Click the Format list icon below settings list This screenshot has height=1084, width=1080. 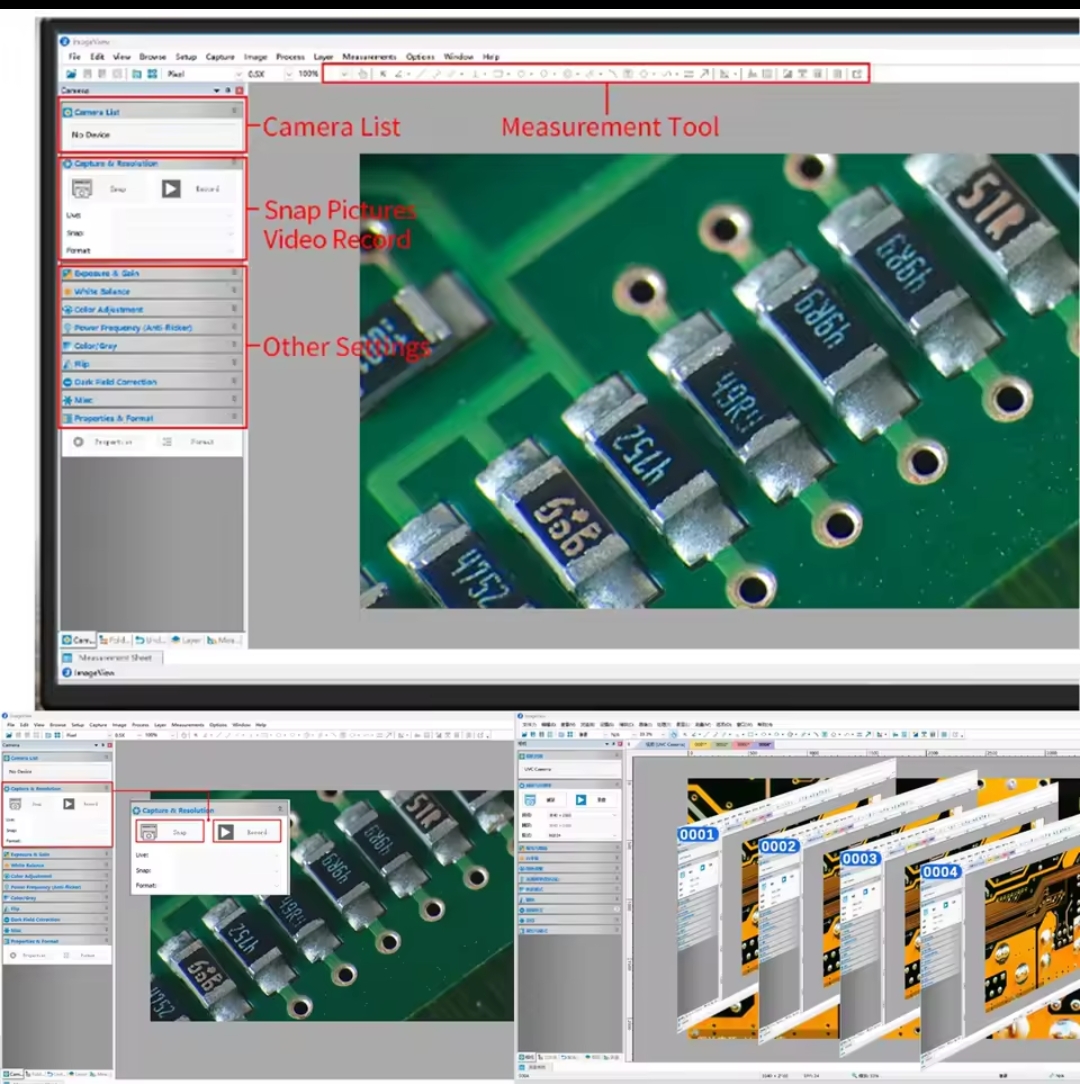168,441
